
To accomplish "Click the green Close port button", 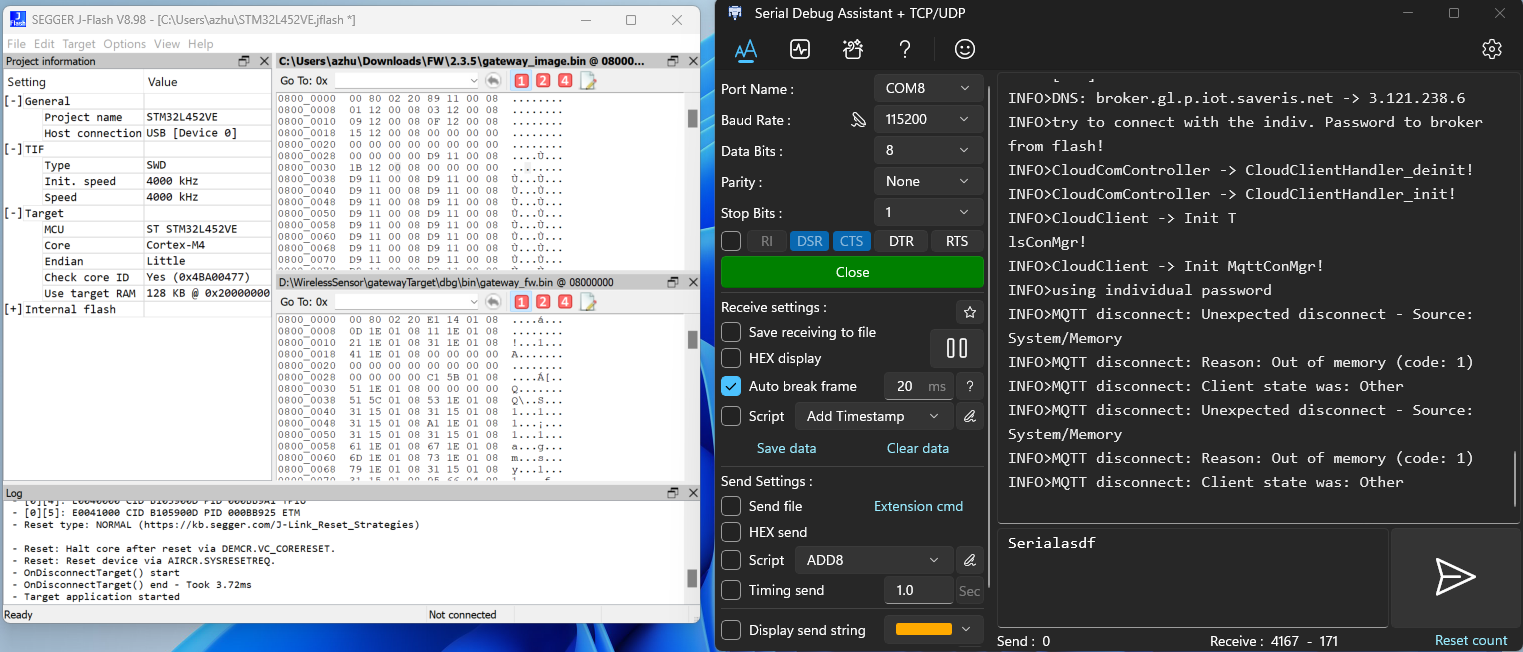I will click(x=852, y=272).
